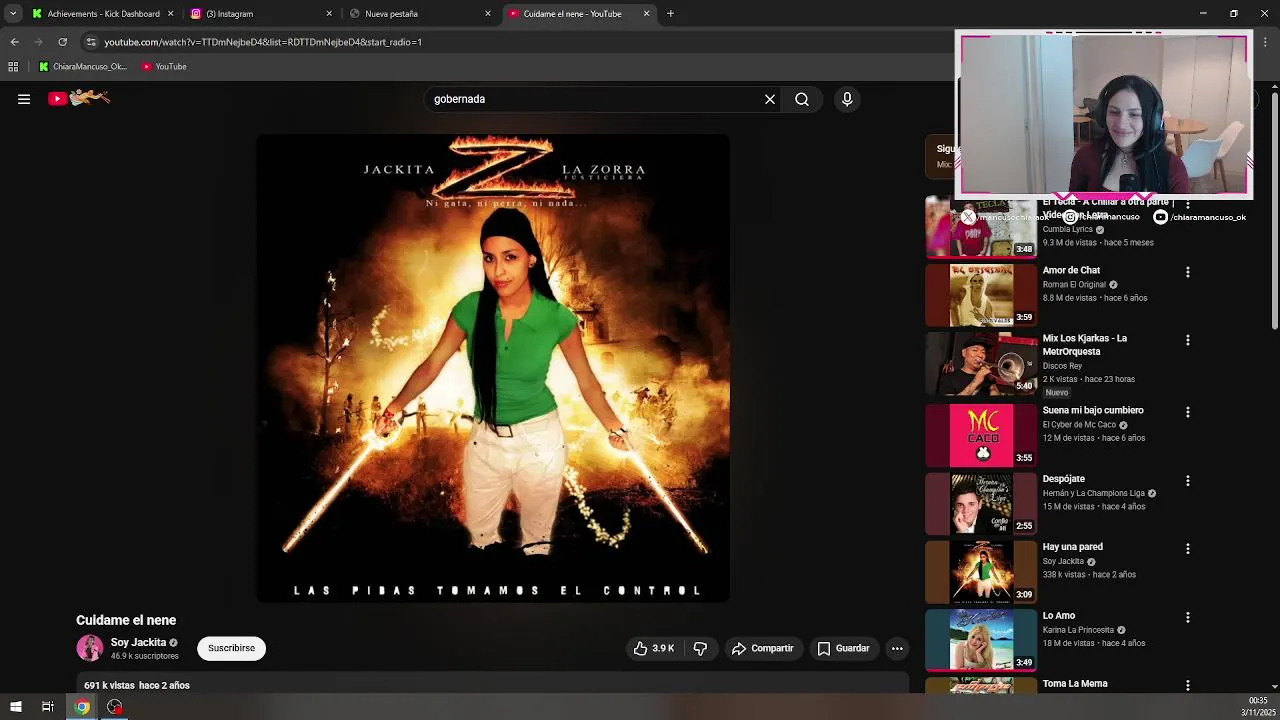Play Suena mi bajo cumbiero thumbnail

pos(981,435)
